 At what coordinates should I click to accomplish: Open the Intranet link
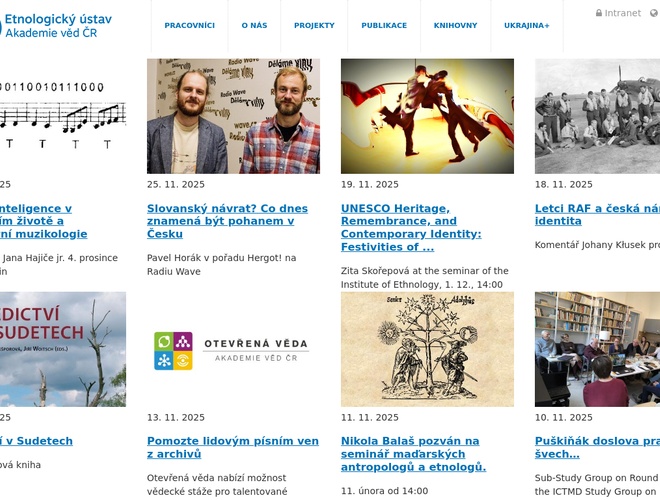coord(623,13)
